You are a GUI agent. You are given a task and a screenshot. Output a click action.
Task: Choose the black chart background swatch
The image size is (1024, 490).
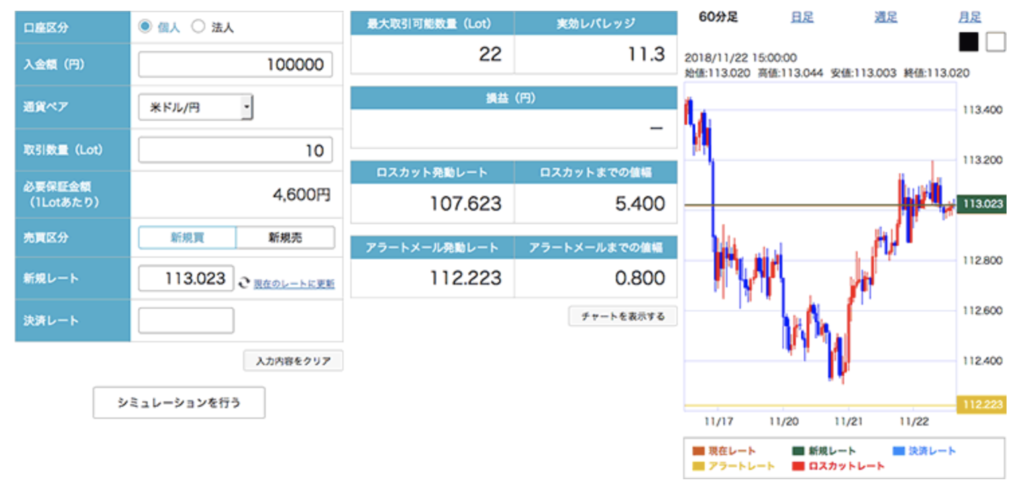(x=969, y=41)
